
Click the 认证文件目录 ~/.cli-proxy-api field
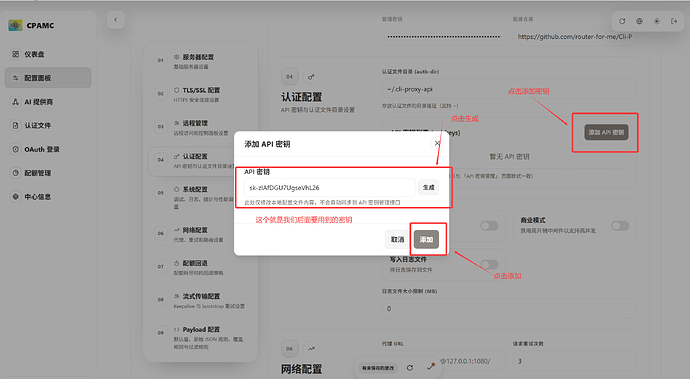point(509,89)
